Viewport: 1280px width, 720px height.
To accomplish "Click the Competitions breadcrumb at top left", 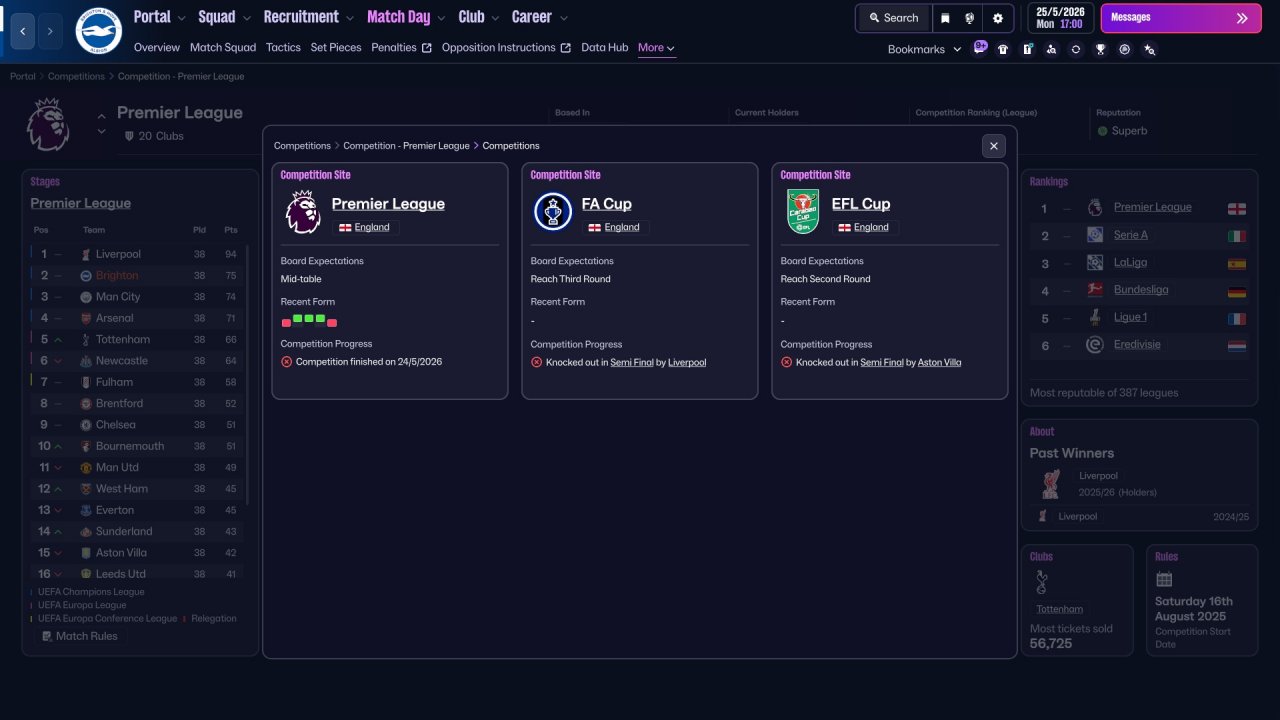I will (76, 76).
